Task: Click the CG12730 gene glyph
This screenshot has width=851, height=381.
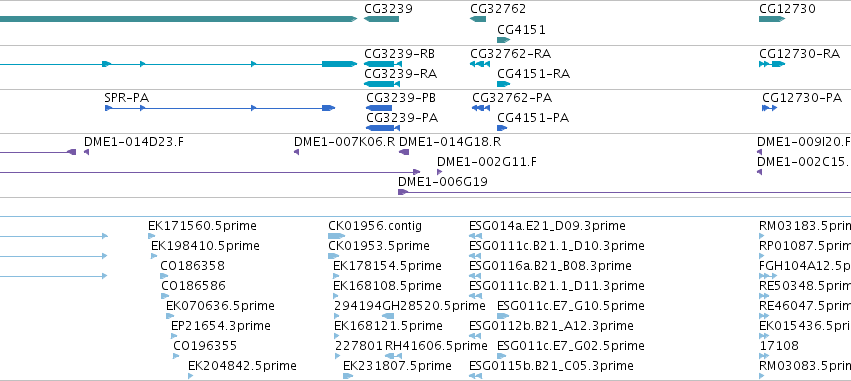Action: point(772,19)
